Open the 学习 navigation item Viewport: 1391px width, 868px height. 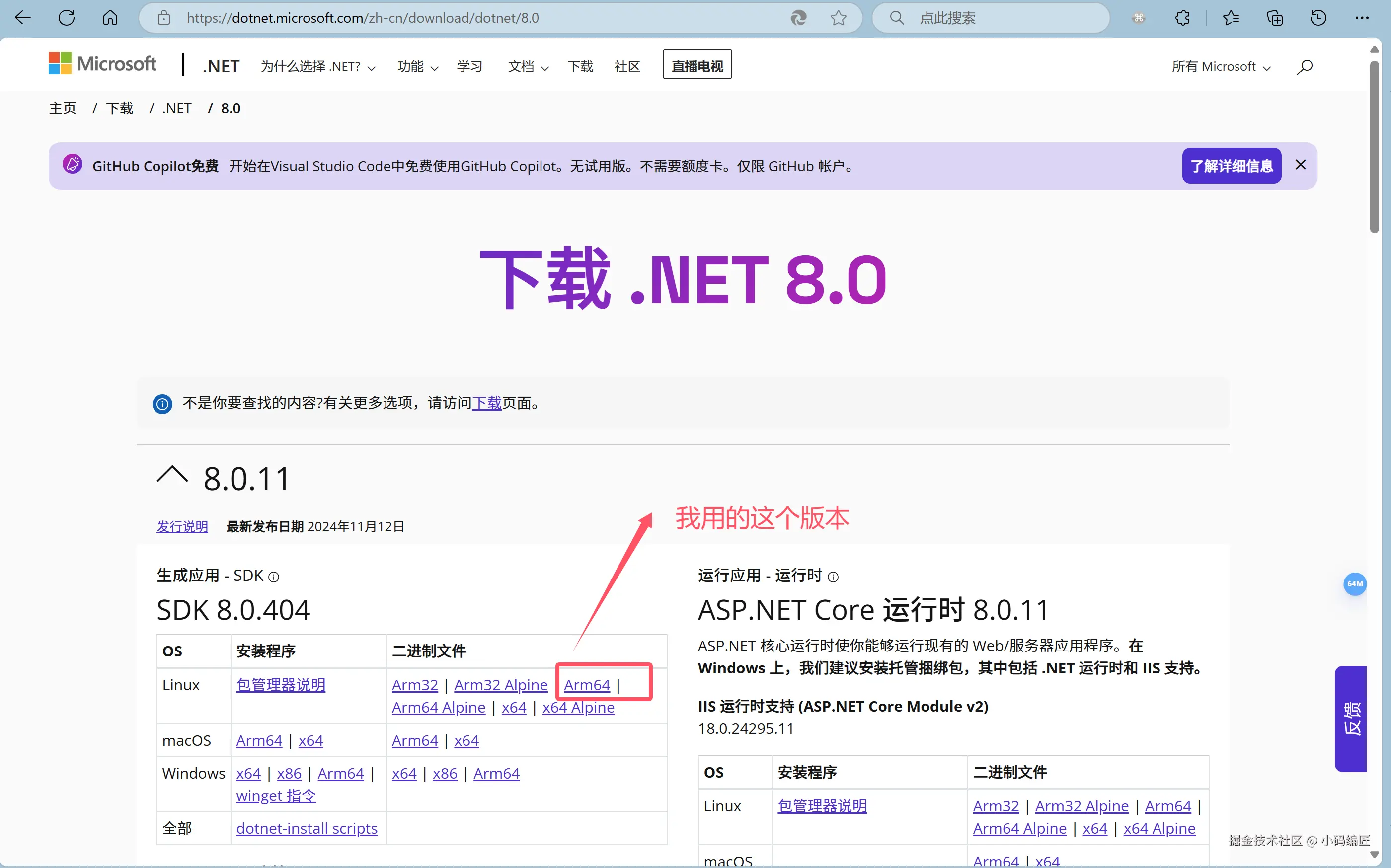(x=469, y=67)
